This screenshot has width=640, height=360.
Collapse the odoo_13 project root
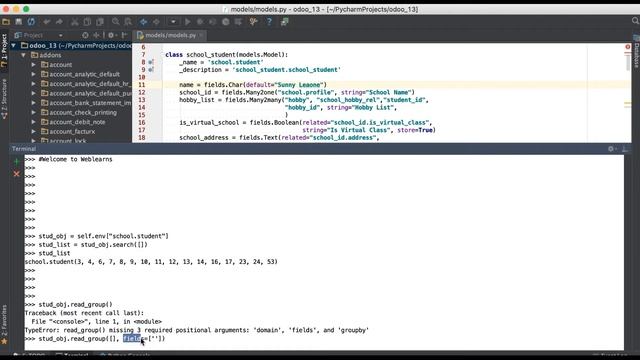coord(14,46)
